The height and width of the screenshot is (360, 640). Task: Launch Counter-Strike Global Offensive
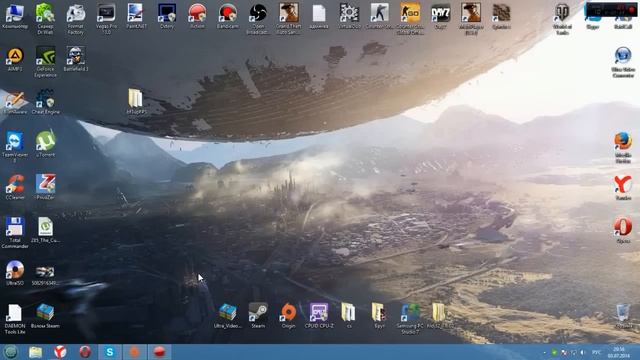coord(410,18)
